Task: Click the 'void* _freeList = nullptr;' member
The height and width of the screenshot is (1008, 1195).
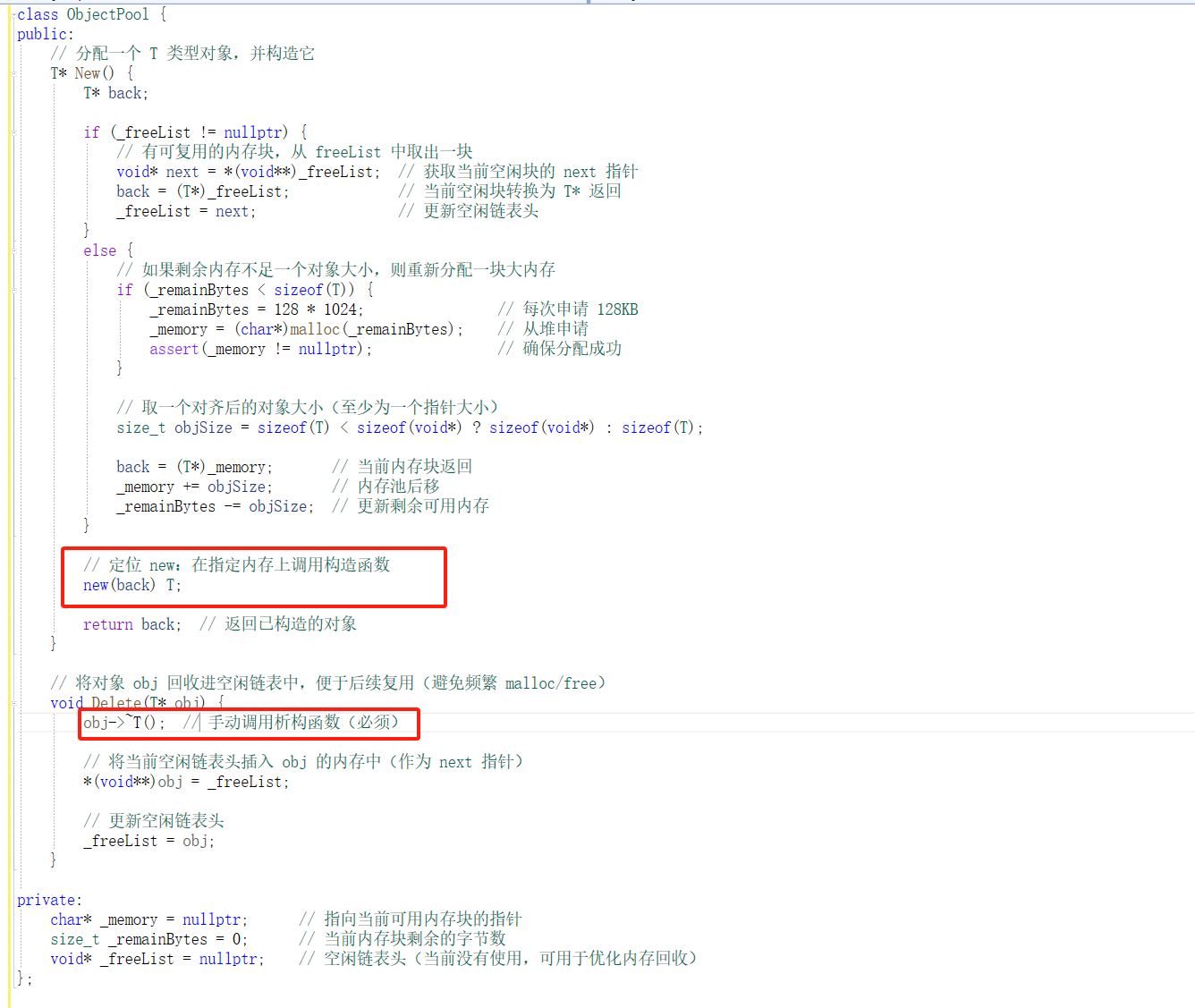Action: (157, 959)
